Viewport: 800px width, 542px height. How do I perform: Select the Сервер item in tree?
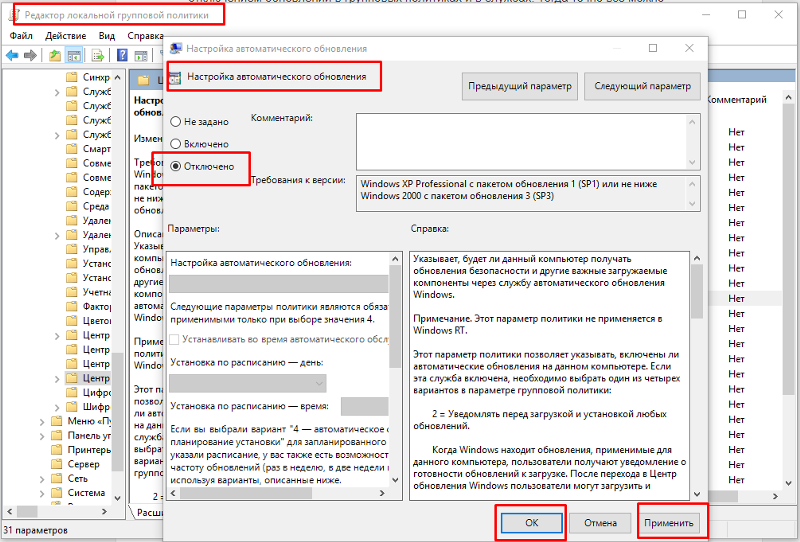pos(84,464)
